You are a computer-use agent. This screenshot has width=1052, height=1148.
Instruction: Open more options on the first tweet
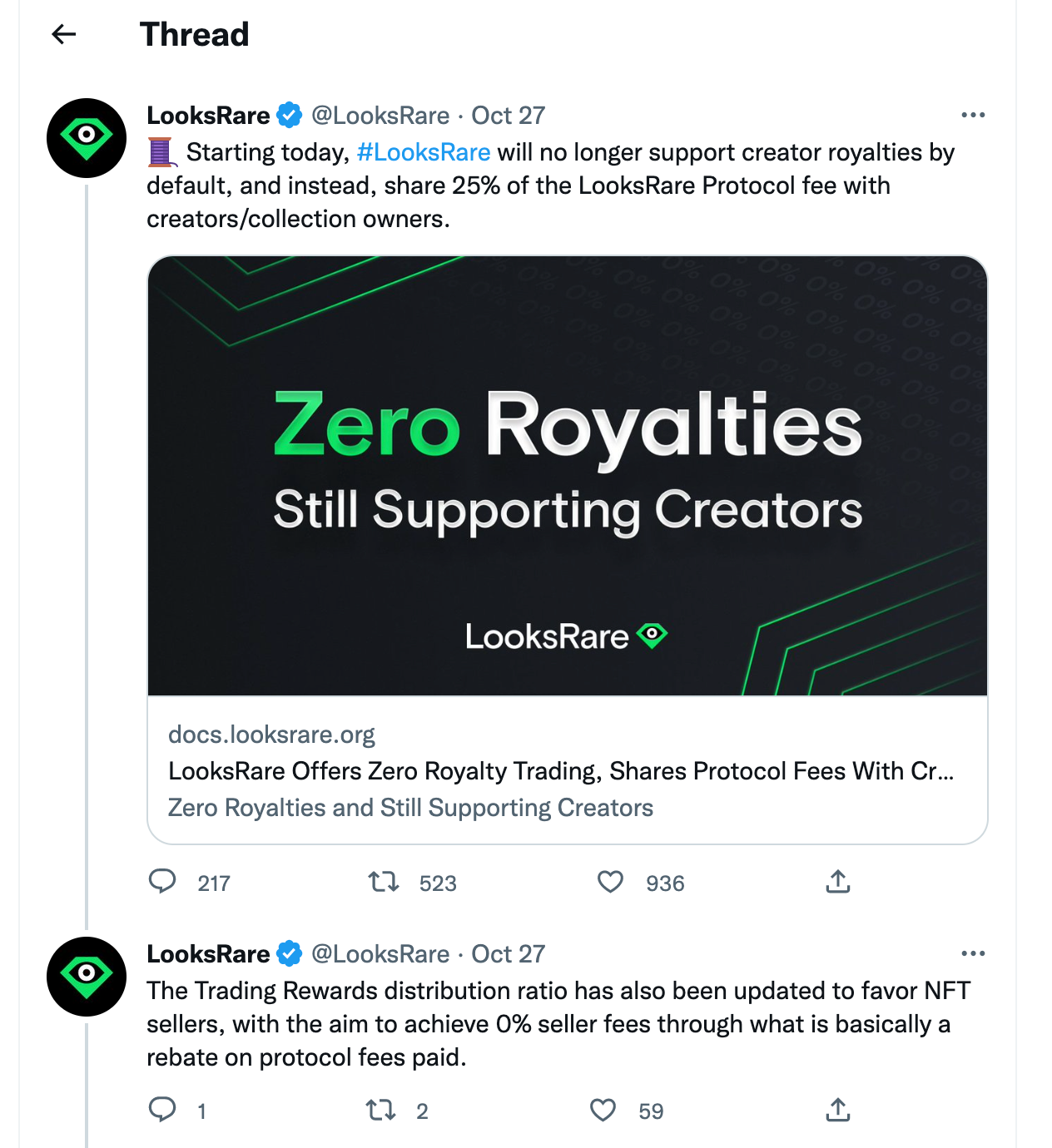point(973,115)
